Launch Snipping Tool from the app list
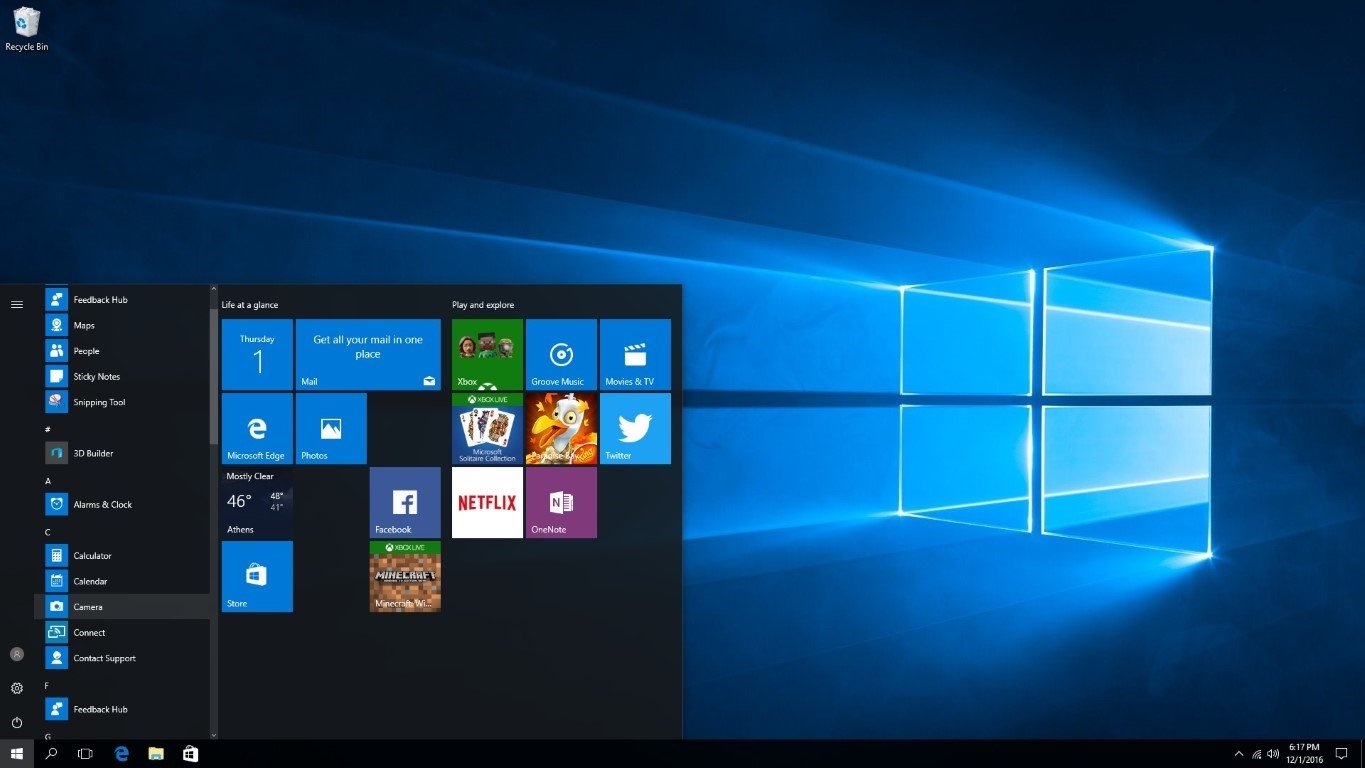 [x=122, y=402]
